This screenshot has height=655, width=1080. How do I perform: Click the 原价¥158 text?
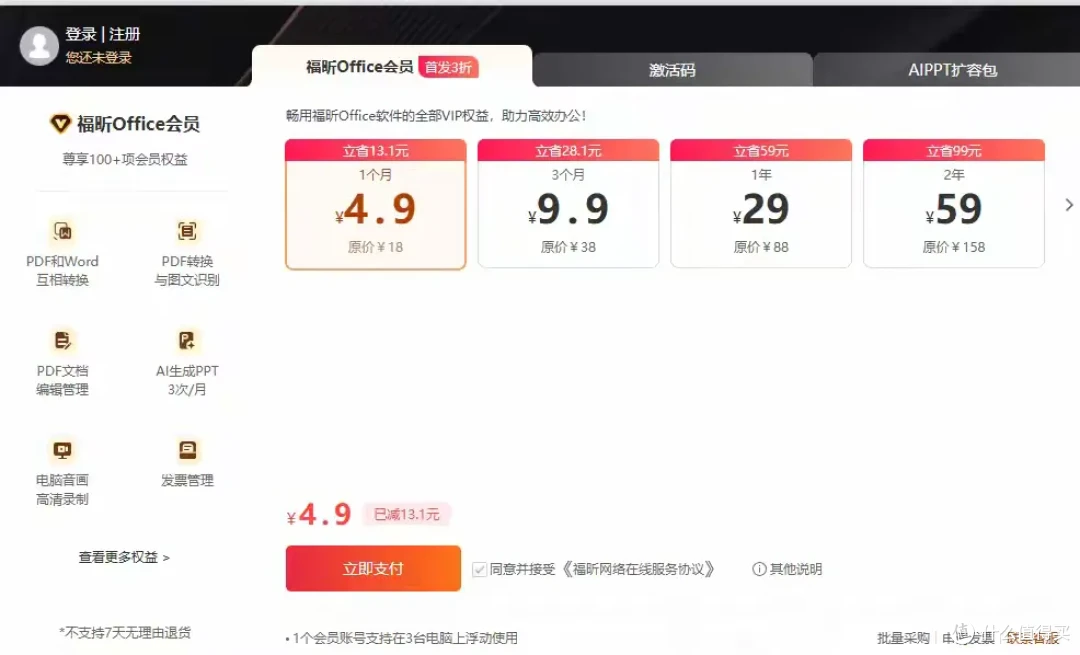[954, 247]
